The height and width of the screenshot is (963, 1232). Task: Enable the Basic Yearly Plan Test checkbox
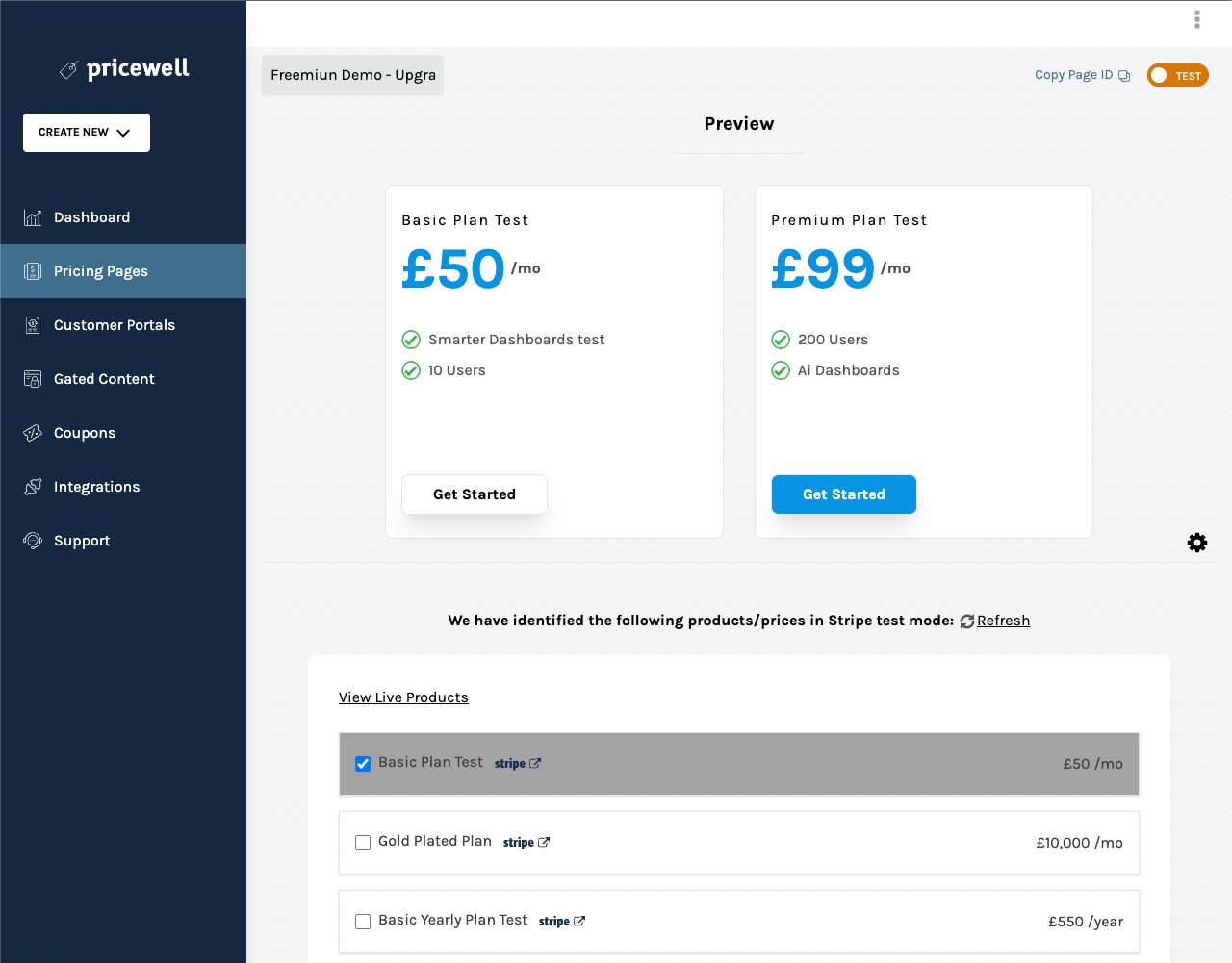363,921
